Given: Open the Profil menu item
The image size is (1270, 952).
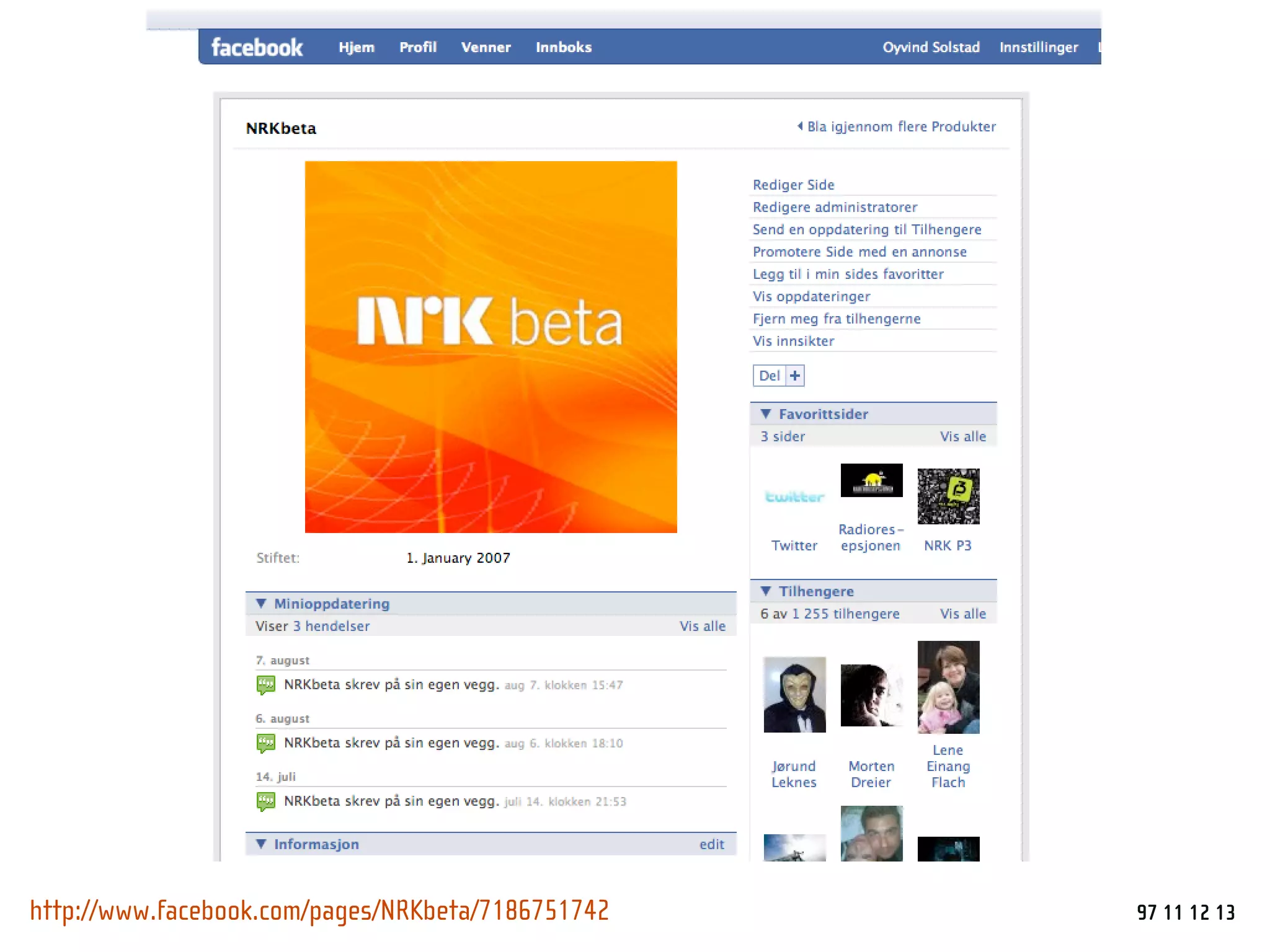Looking at the screenshot, I should click(x=418, y=47).
